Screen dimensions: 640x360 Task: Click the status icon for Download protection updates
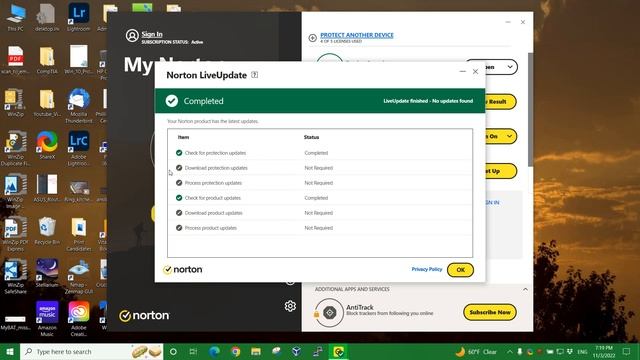tap(179, 168)
